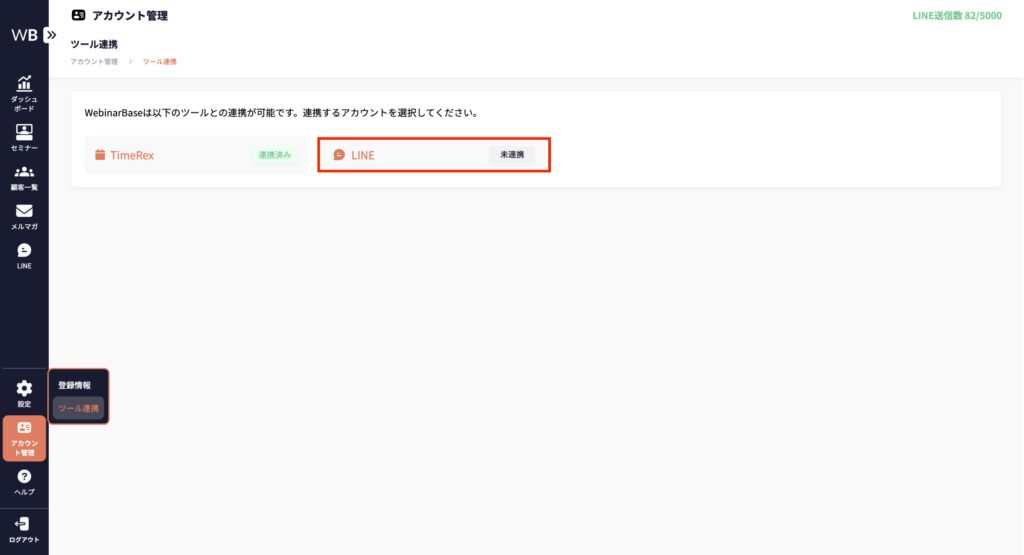Click the LINE integration card
The image size is (1024, 555).
433,155
